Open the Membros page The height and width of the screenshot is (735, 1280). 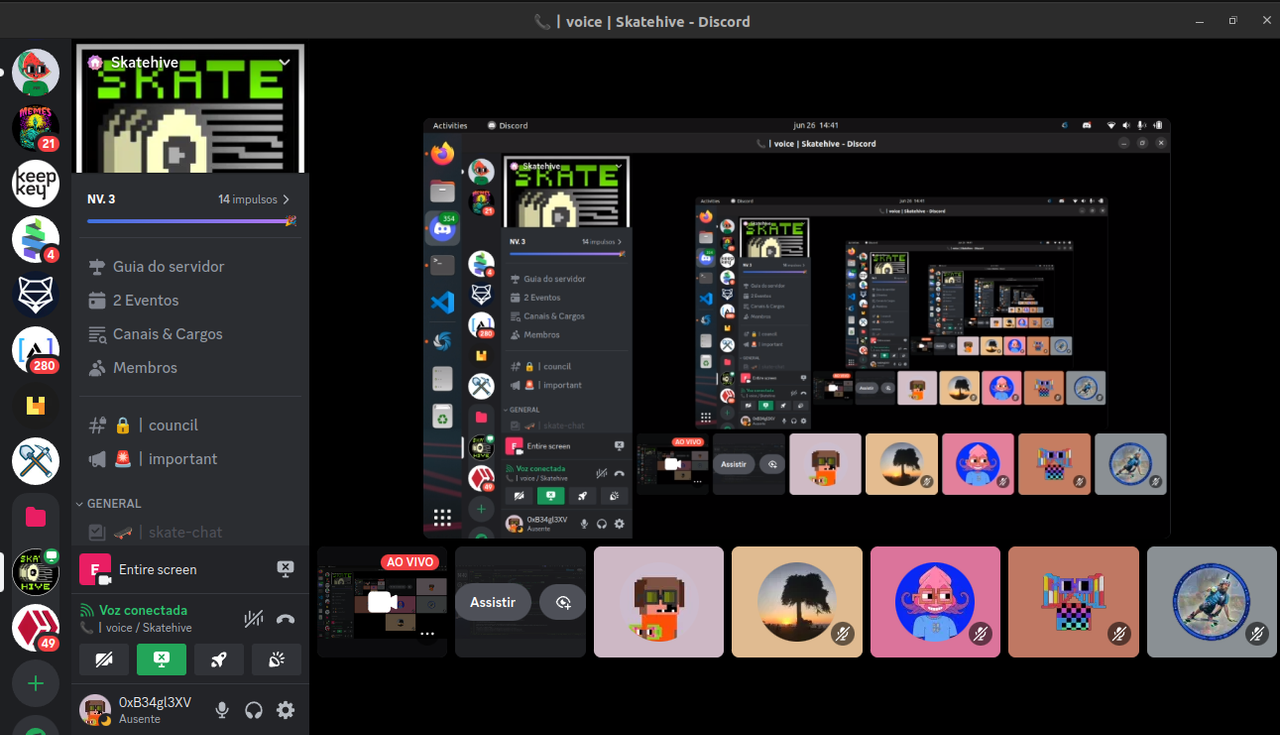[x=190, y=368]
